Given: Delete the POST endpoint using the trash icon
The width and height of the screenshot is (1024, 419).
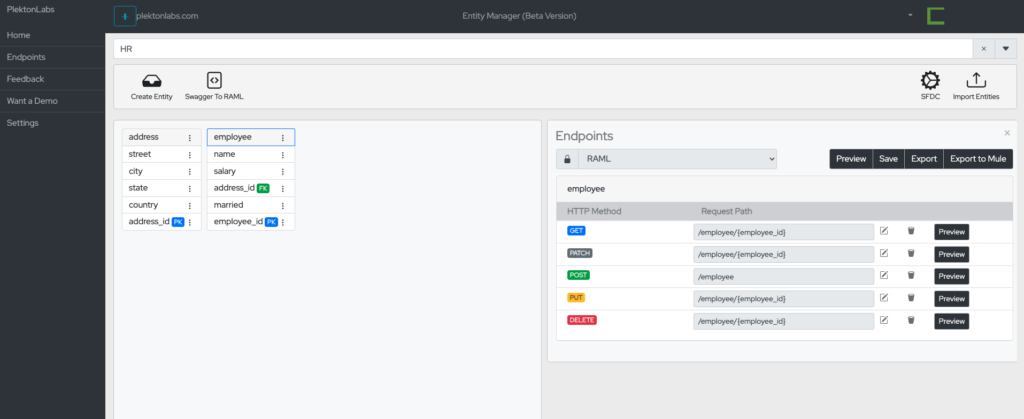Looking at the screenshot, I should point(911,276).
